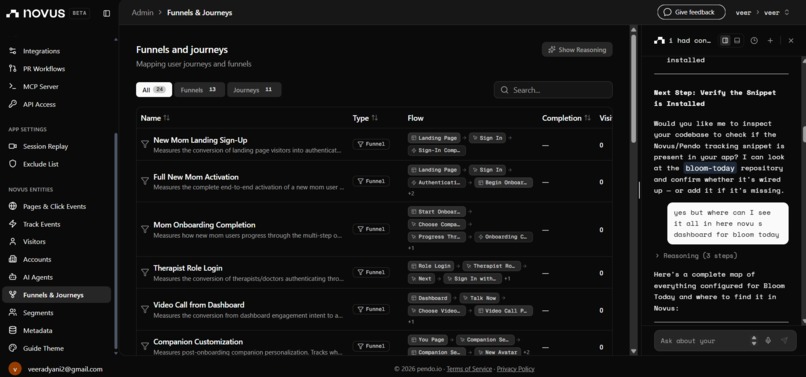Switch chat to side panel layout
This screenshot has width=806, height=377.
(x=725, y=41)
